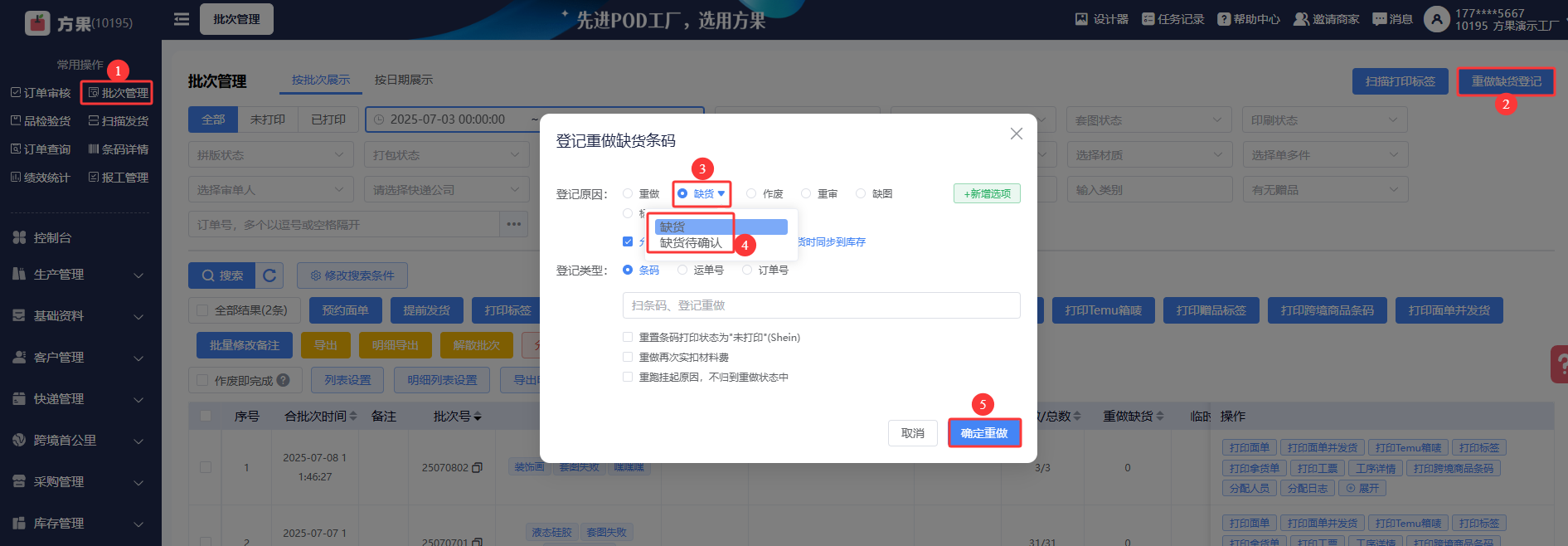Expand 快递管理 sidebar menu

tap(80, 398)
